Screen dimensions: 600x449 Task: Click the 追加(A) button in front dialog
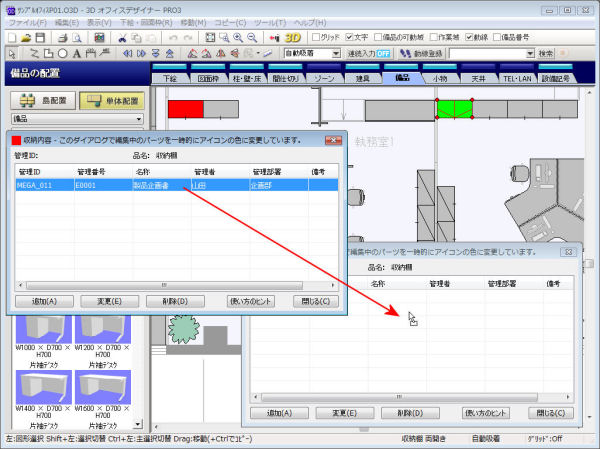[x=44, y=300]
